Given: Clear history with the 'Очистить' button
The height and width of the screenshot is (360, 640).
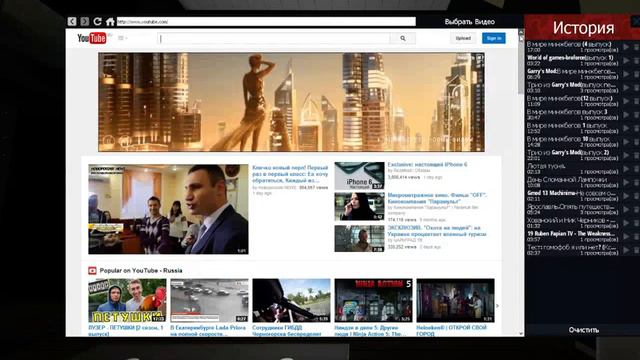Looking at the screenshot, I should [x=584, y=330].
